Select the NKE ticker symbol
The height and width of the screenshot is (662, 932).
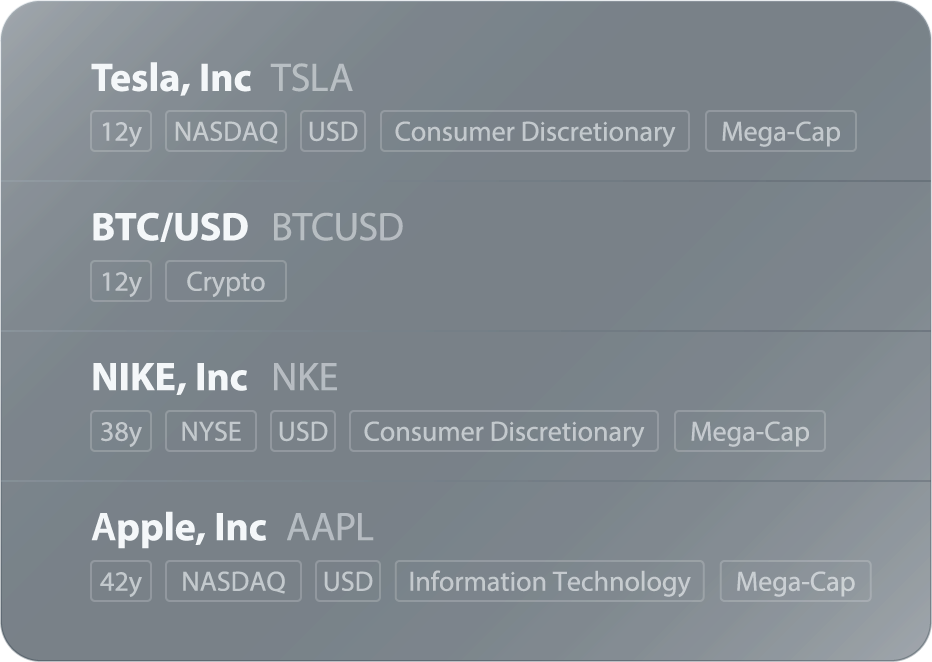[304, 377]
